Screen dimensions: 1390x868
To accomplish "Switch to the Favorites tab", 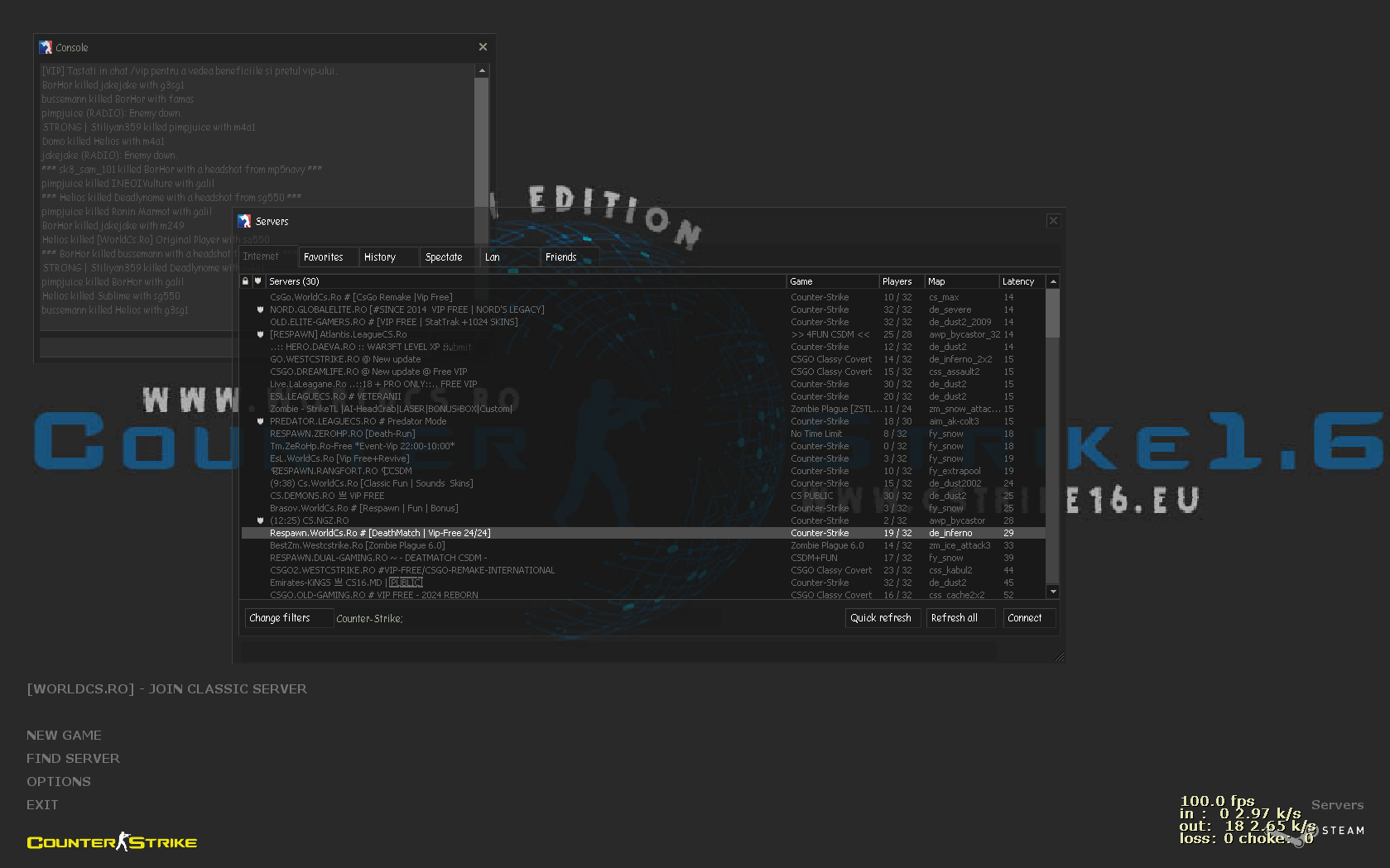I will click(324, 257).
